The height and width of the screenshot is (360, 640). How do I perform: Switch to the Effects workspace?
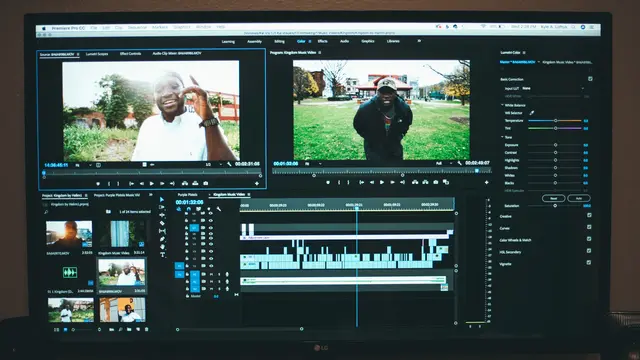[x=322, y=41]
